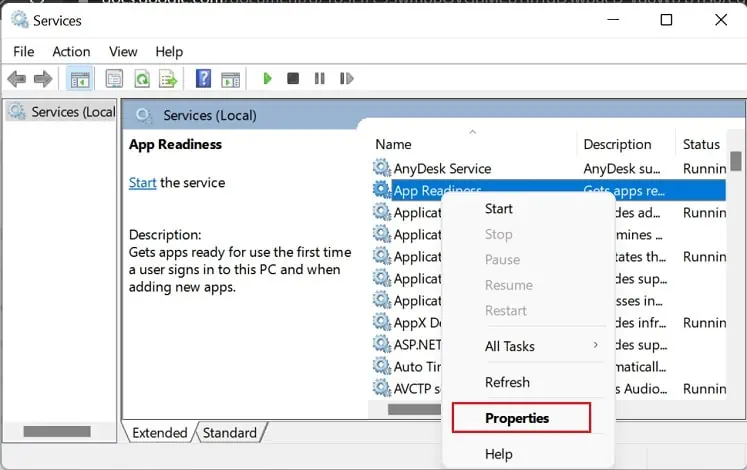Choose Refresh in the context menu
Image resolution: width=747 pixels, height=470 pixels.
click(x=507, y=382)
